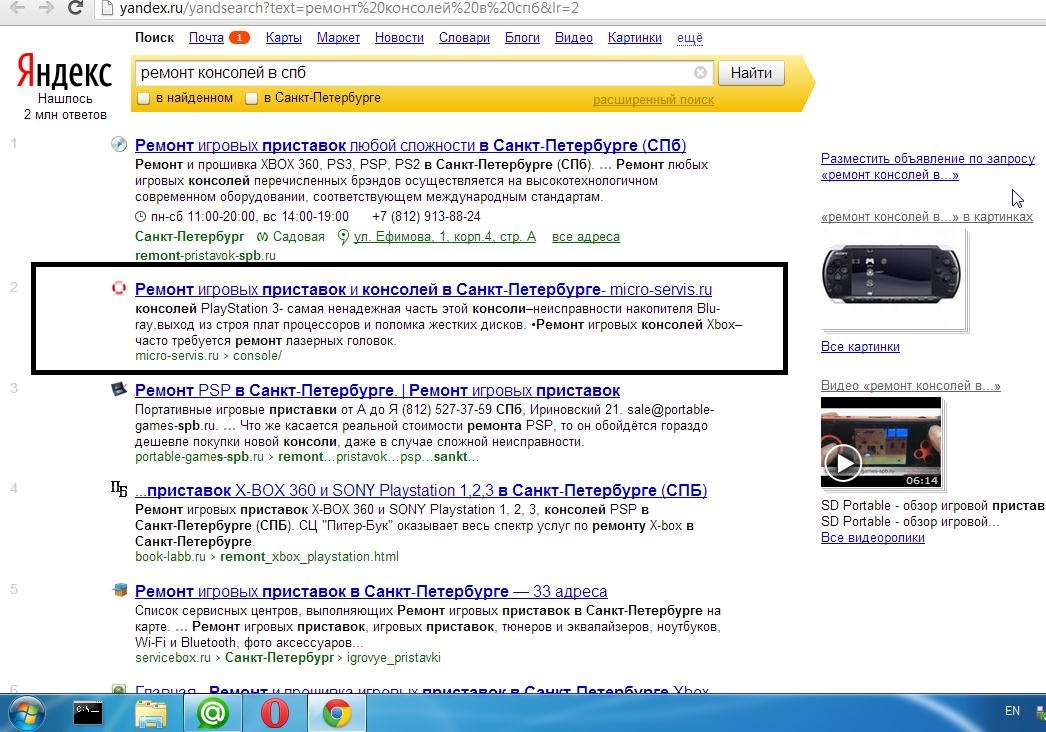1046x732 pixels.
Task: Click the clock icon beside working hours
Action: coord(140,217)
